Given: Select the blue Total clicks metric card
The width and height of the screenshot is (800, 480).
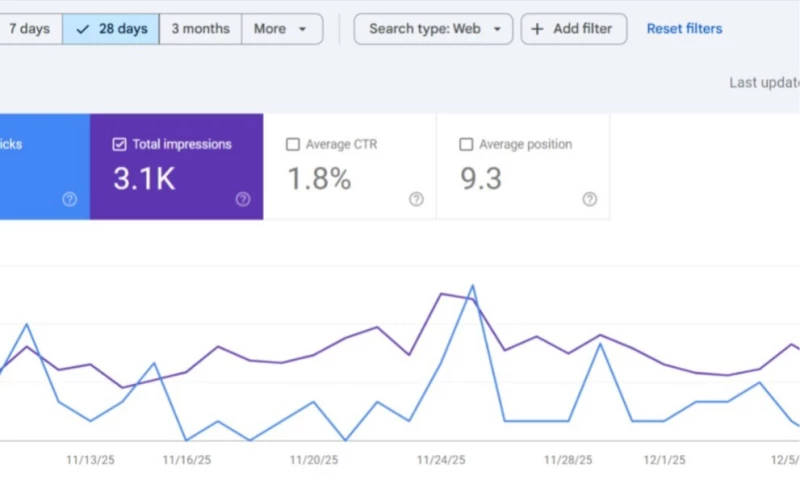Looking at the screenshot, I should (x=40, y=166).
